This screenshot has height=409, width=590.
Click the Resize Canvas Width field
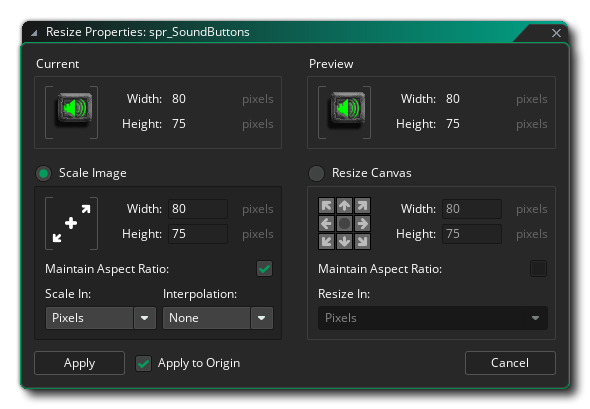click(472, 209)
